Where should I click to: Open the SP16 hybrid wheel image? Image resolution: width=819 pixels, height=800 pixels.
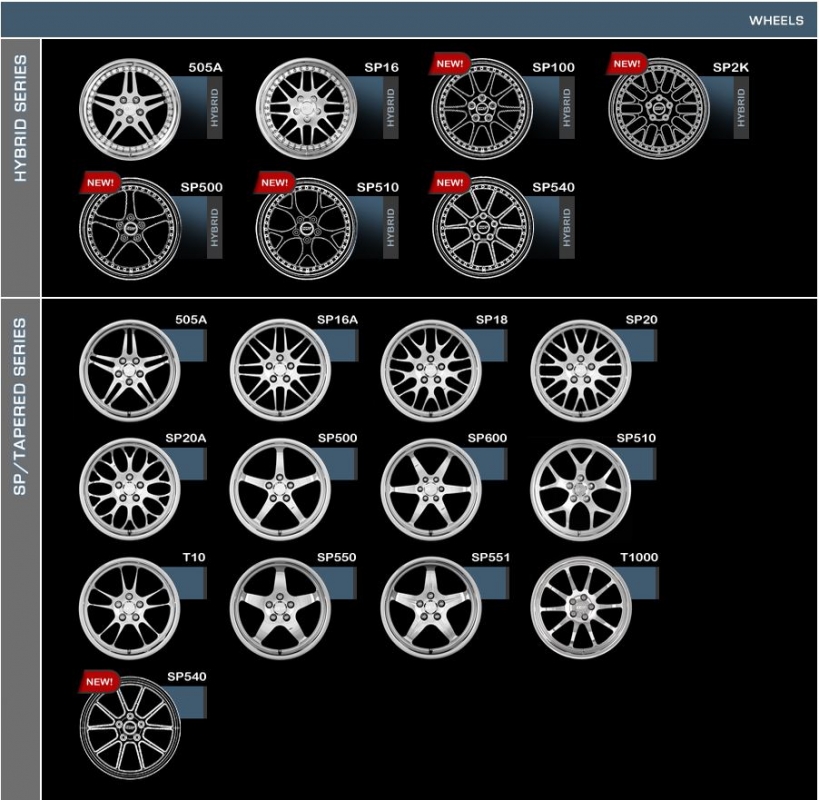tap(306, 109)
